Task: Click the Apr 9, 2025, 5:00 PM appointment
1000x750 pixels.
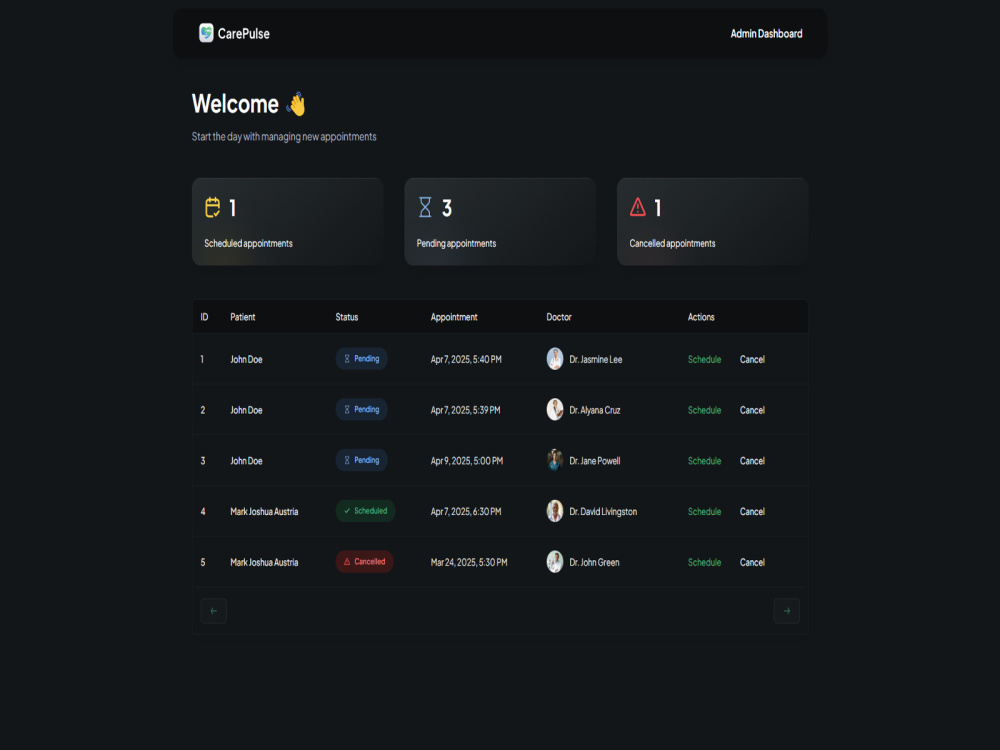Action: pyautogui.click(x=467, y=461)
